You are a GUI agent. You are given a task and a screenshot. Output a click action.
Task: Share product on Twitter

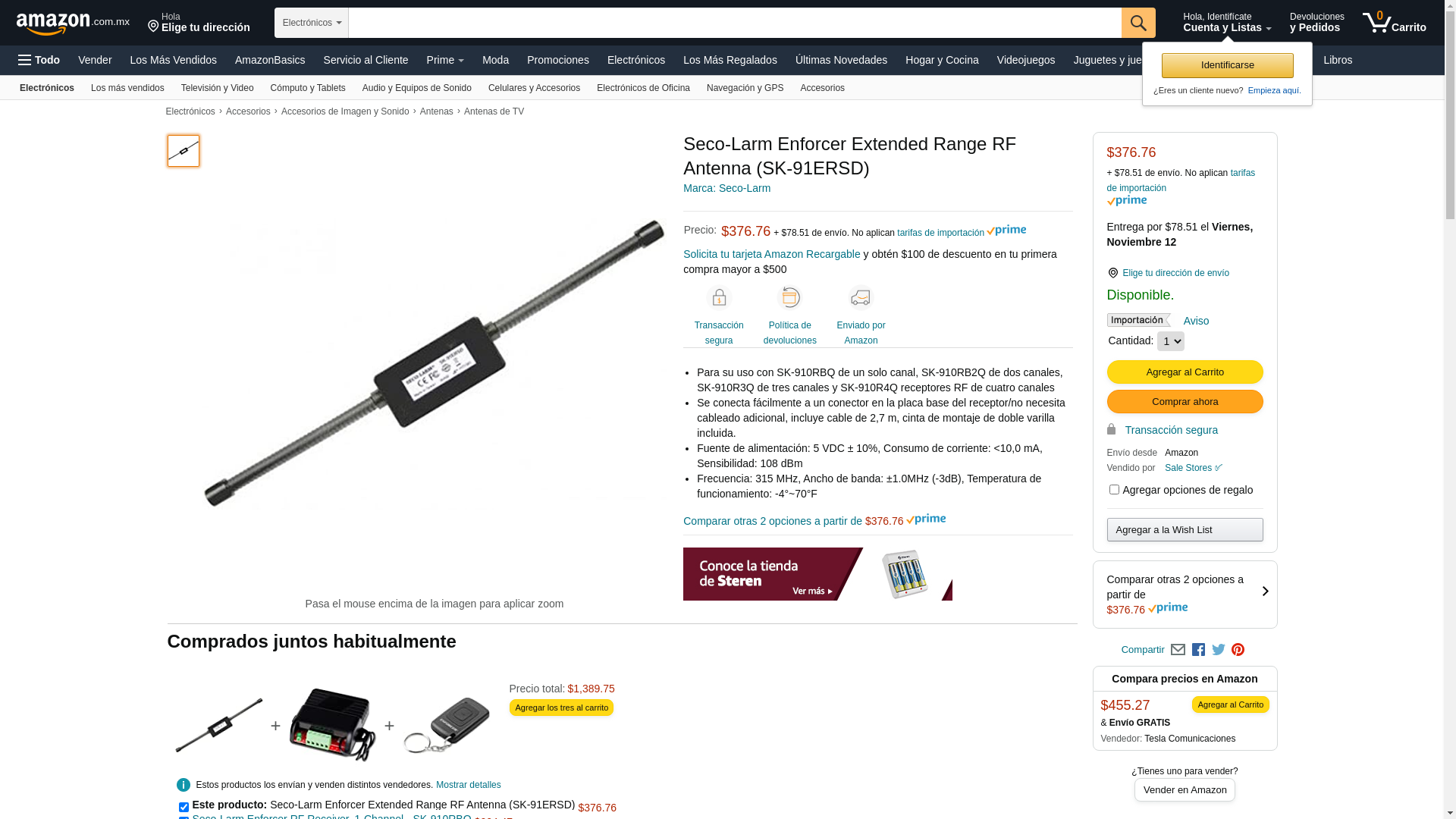click(1219, 650)
